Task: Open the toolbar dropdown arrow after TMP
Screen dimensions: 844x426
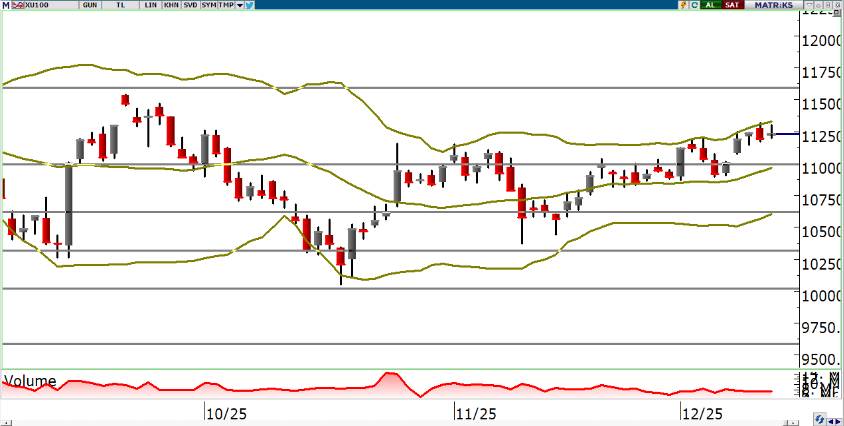Action: tap(239, 5)
